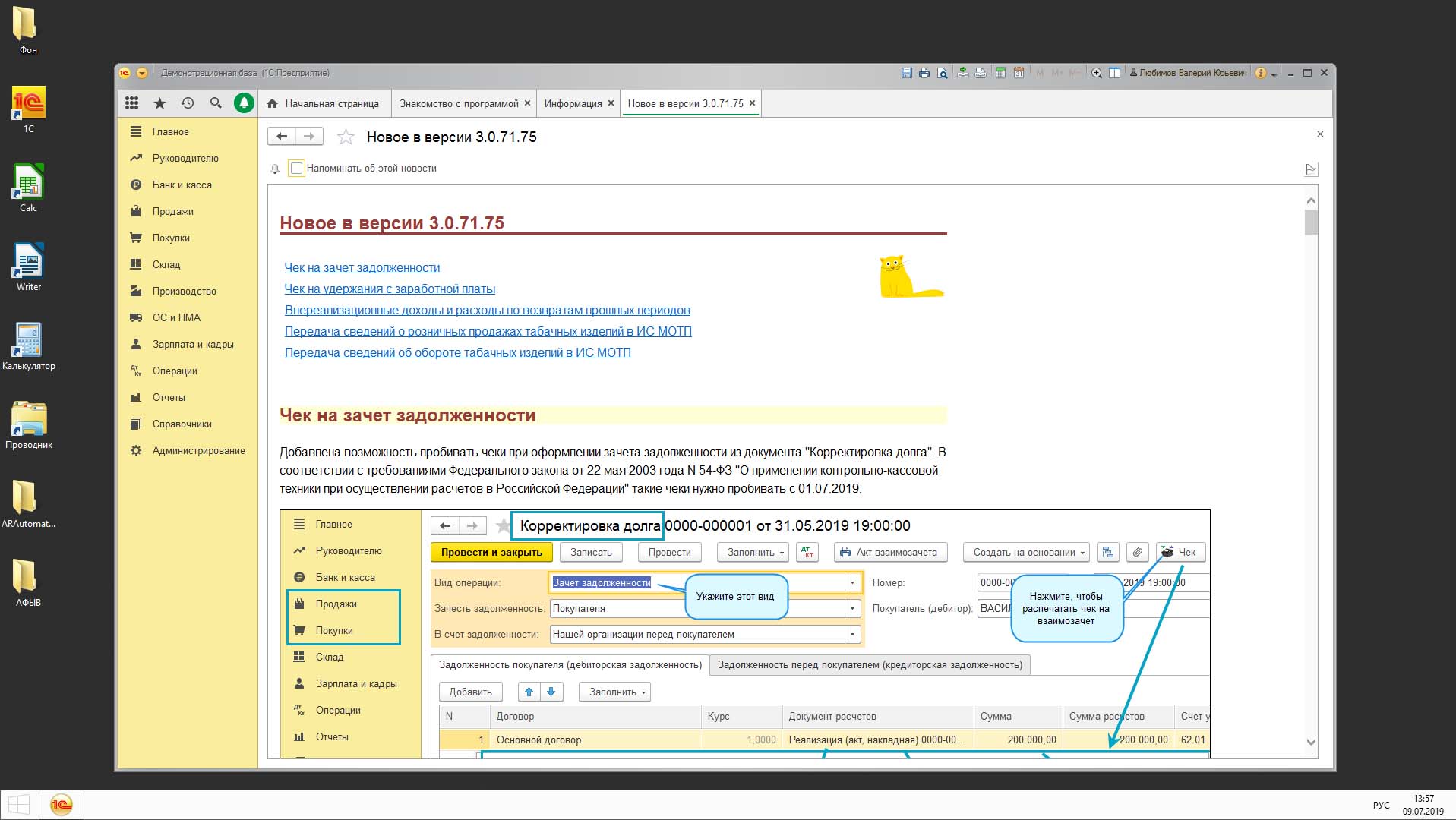
Task: Open the sections menu grid icon
Action: (x=132, y=103)
